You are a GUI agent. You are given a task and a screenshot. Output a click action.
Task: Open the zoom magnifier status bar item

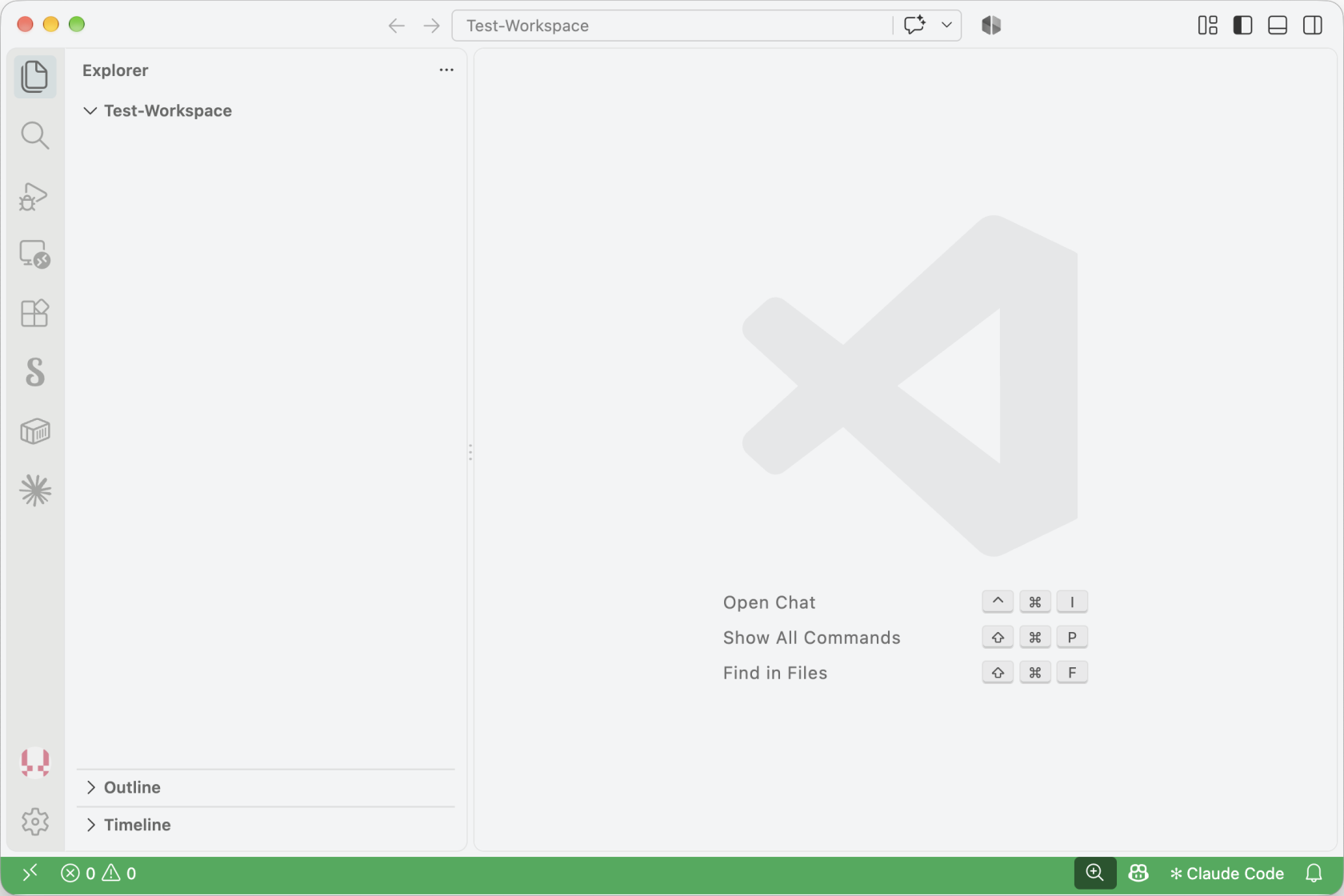1094,873
